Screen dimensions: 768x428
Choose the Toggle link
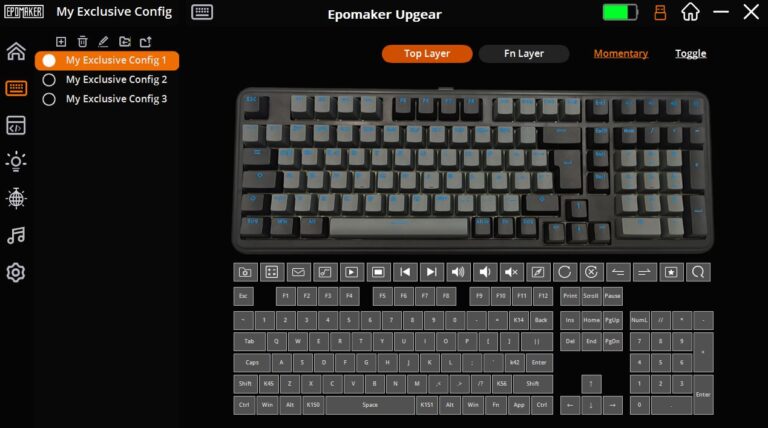[691, 53]
